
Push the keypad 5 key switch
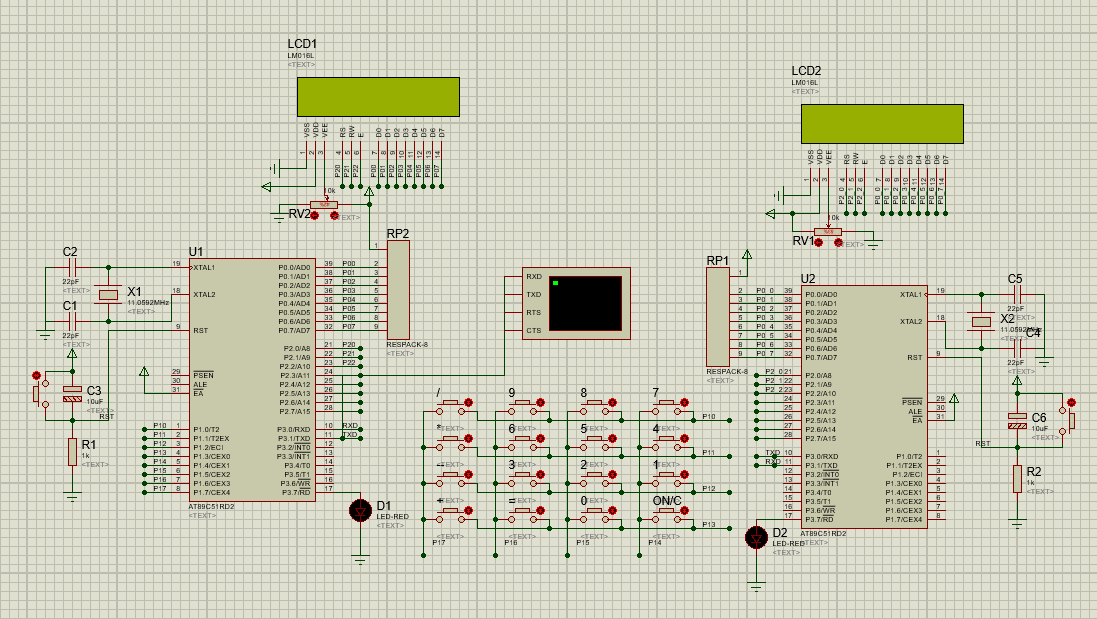pyautogui.click(x=595, y=442)
